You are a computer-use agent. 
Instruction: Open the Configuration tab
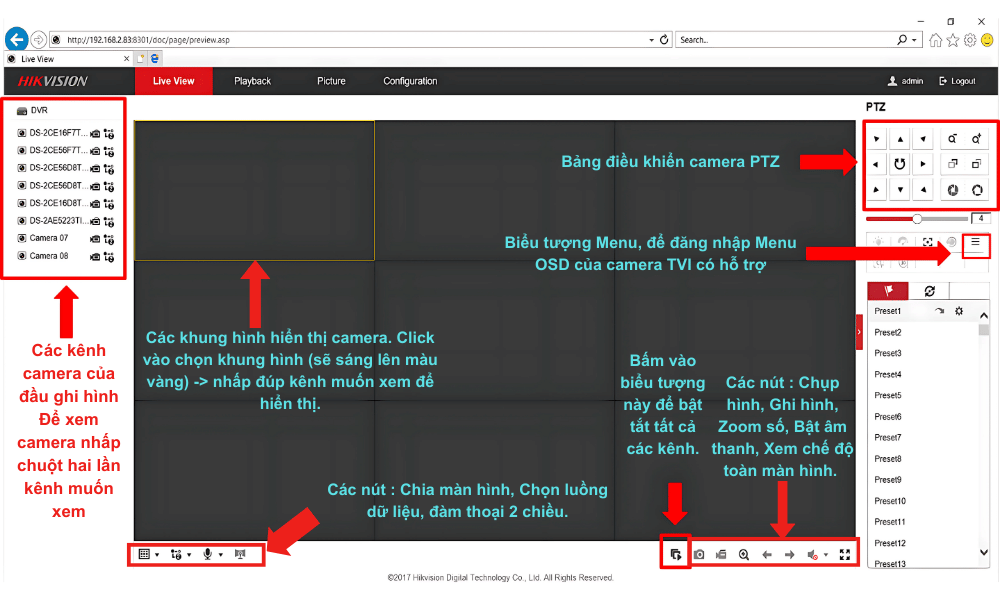410,81
